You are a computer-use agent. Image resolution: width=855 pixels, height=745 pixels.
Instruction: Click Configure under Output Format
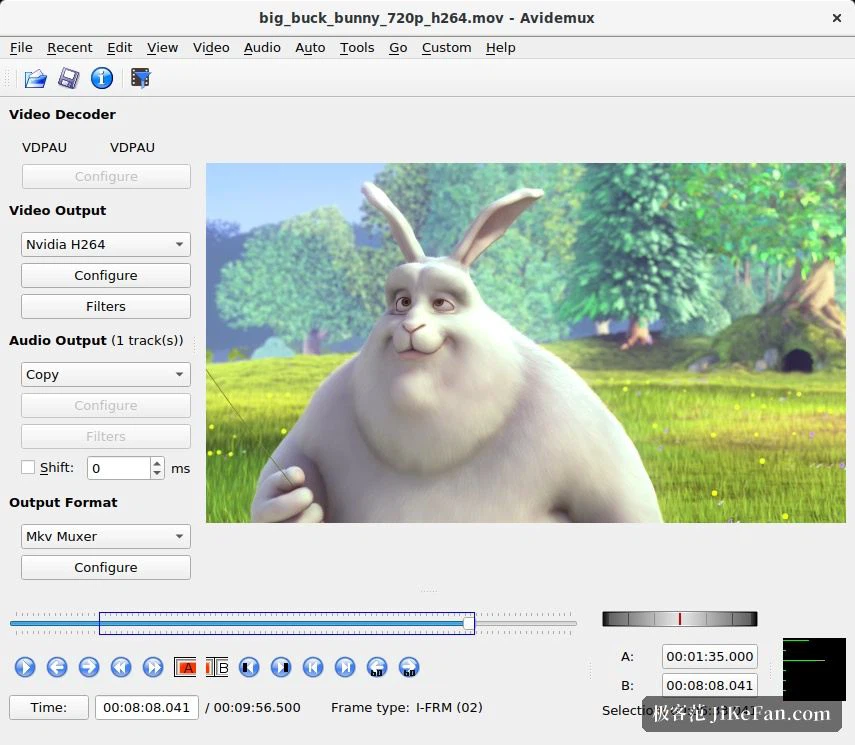(106, 568)
